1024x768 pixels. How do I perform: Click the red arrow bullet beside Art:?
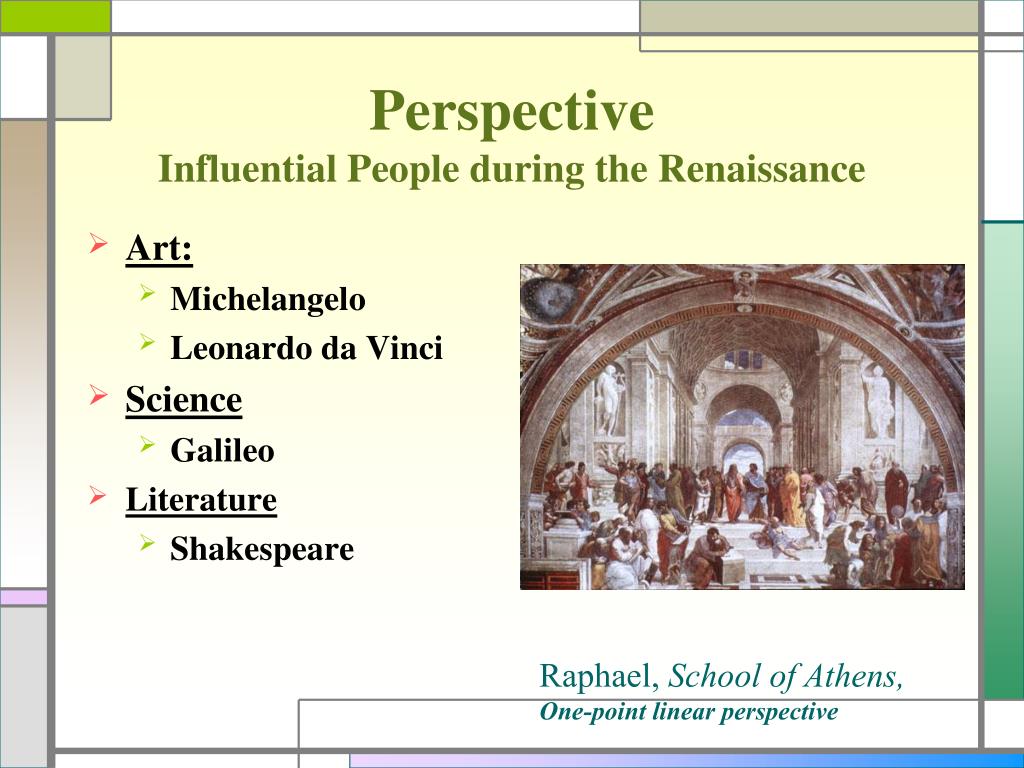(98, 244)
